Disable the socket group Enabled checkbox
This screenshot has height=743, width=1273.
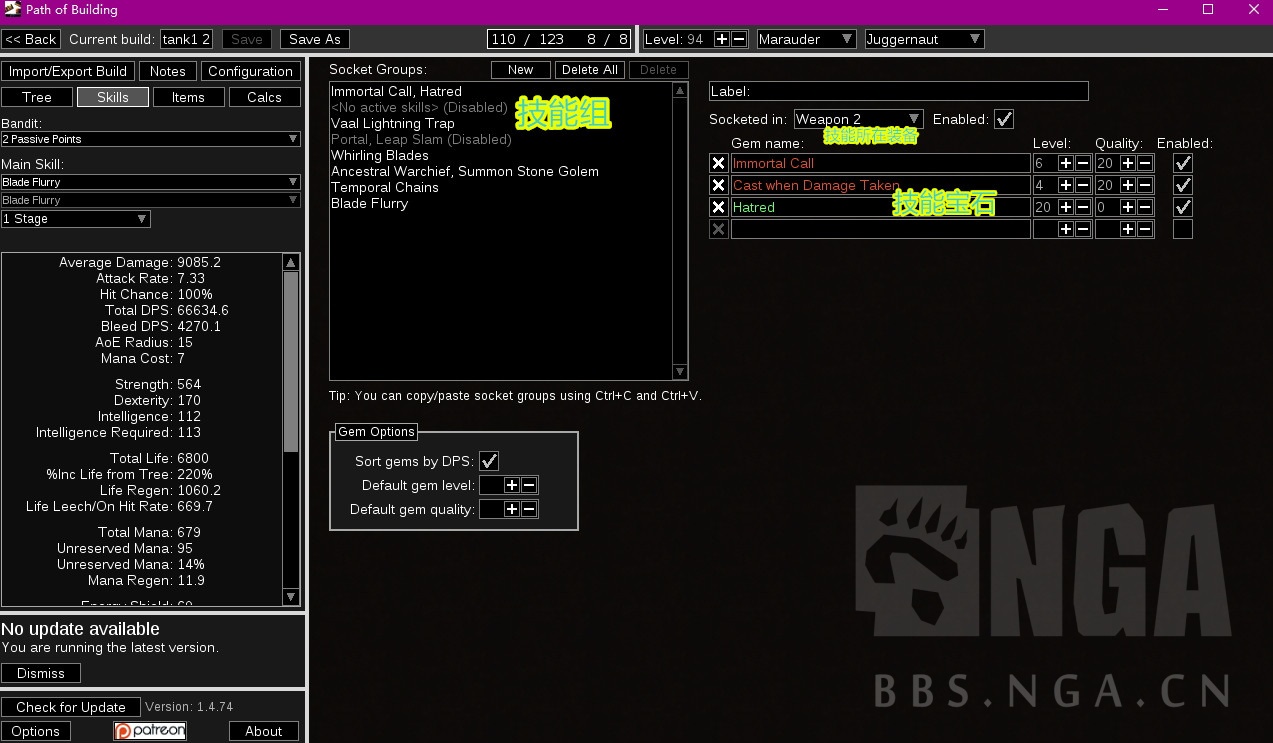pos(1004,119)
